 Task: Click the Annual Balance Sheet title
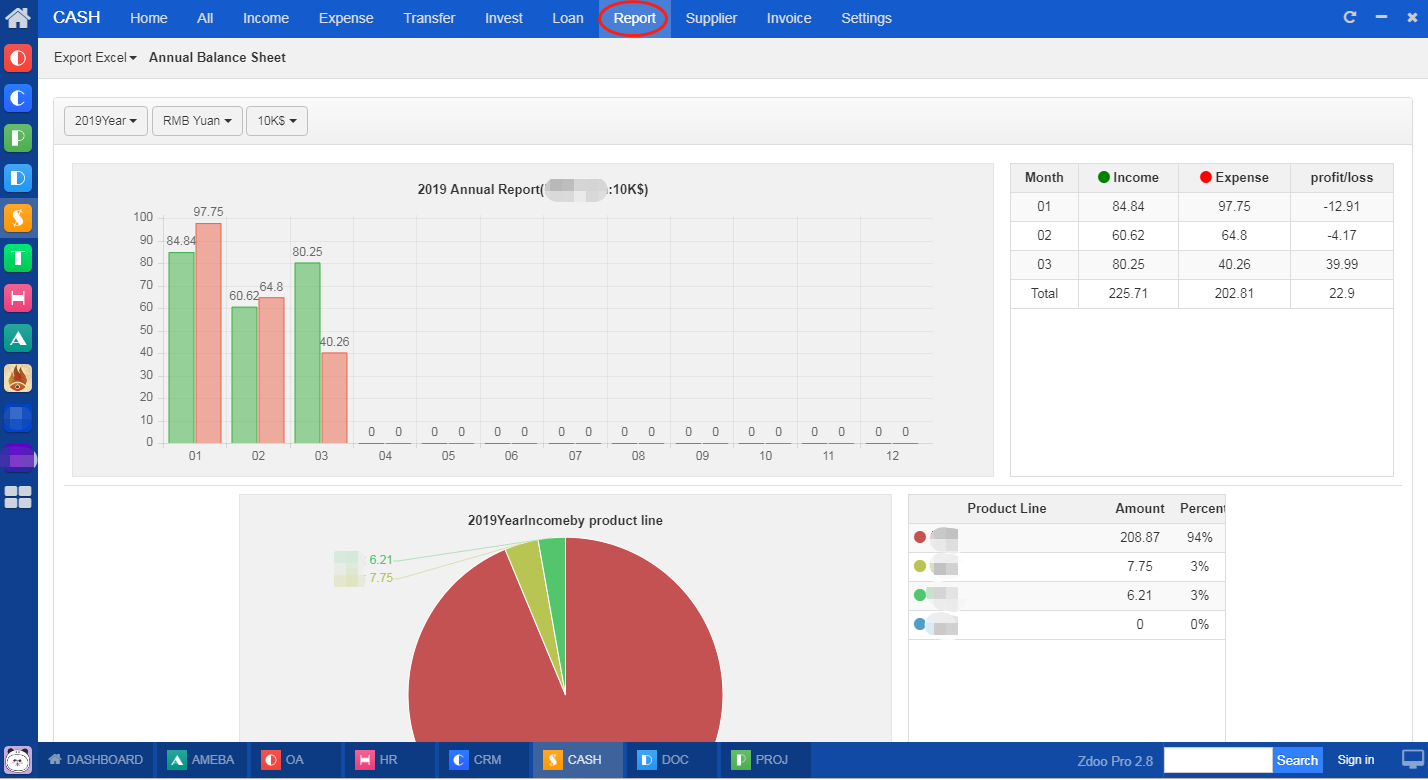pos(217,58)
